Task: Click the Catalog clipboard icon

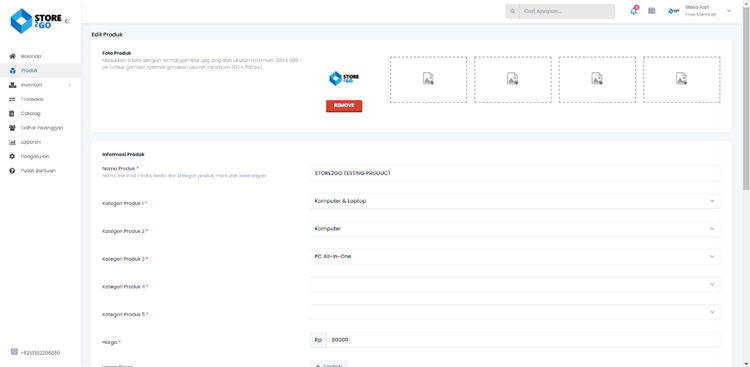Action: pos(12,113)
